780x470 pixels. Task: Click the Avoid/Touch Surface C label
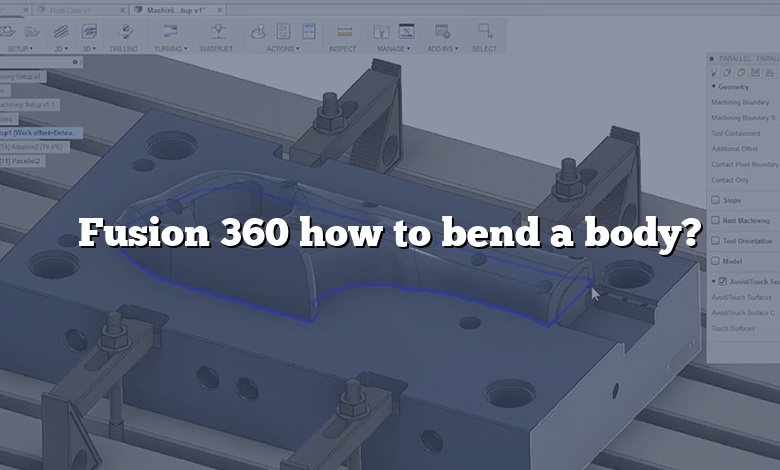[743, 313]
